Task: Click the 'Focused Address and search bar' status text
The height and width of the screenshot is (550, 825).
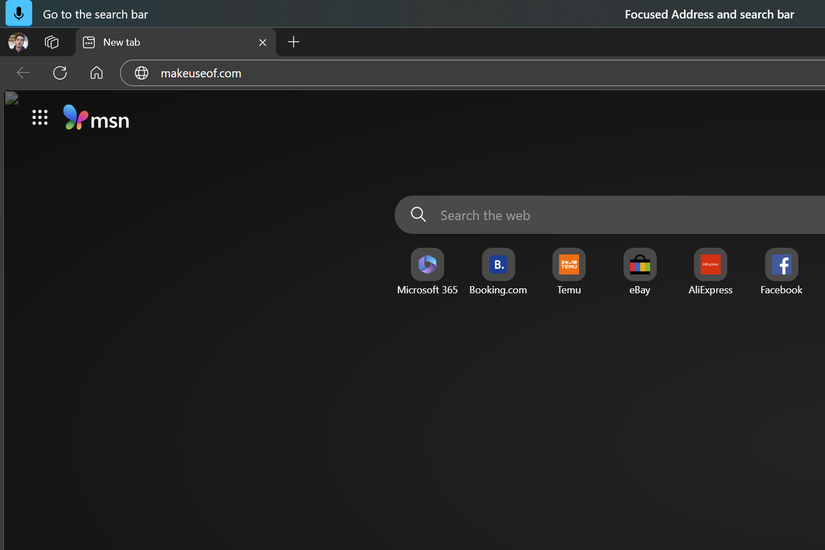Action: [x=709, y=14]
